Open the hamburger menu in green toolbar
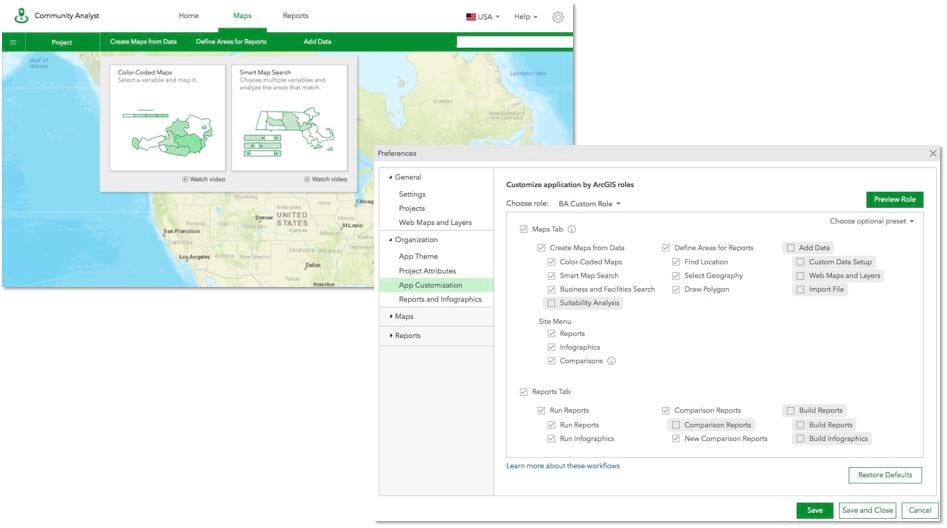947x528 pixels. (13, 42)
